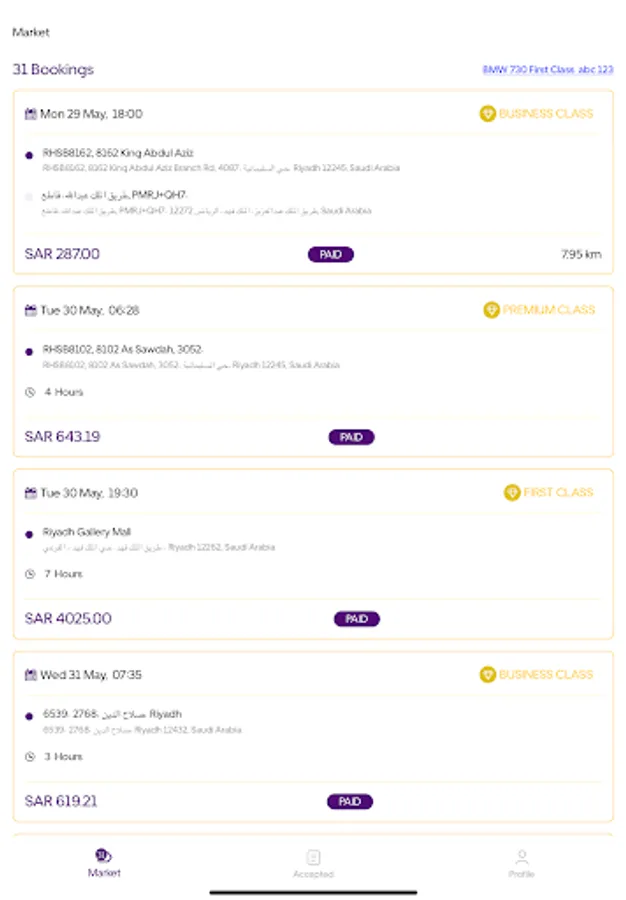Select RHSB8162 King Abdul Aziz pickup location
626x900 pixels.
click(x=118, y=153)
